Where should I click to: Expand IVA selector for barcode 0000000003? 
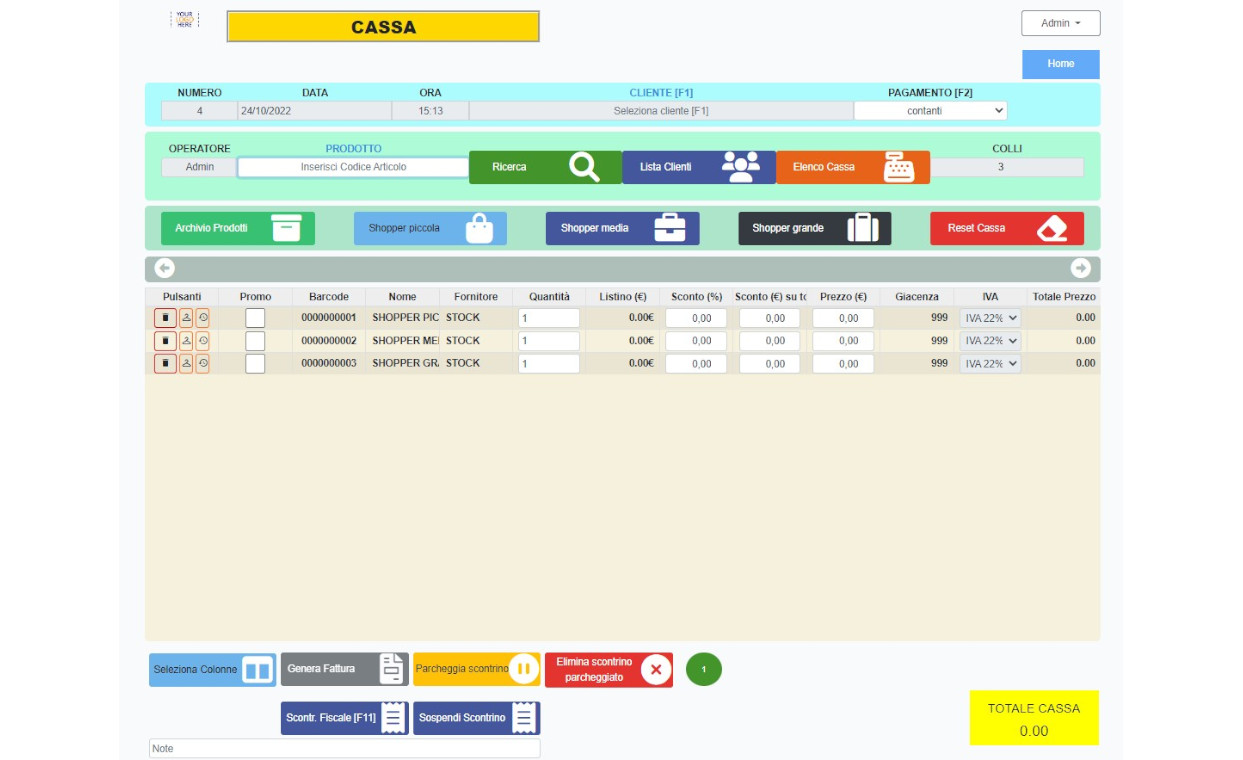click(990, 364)
